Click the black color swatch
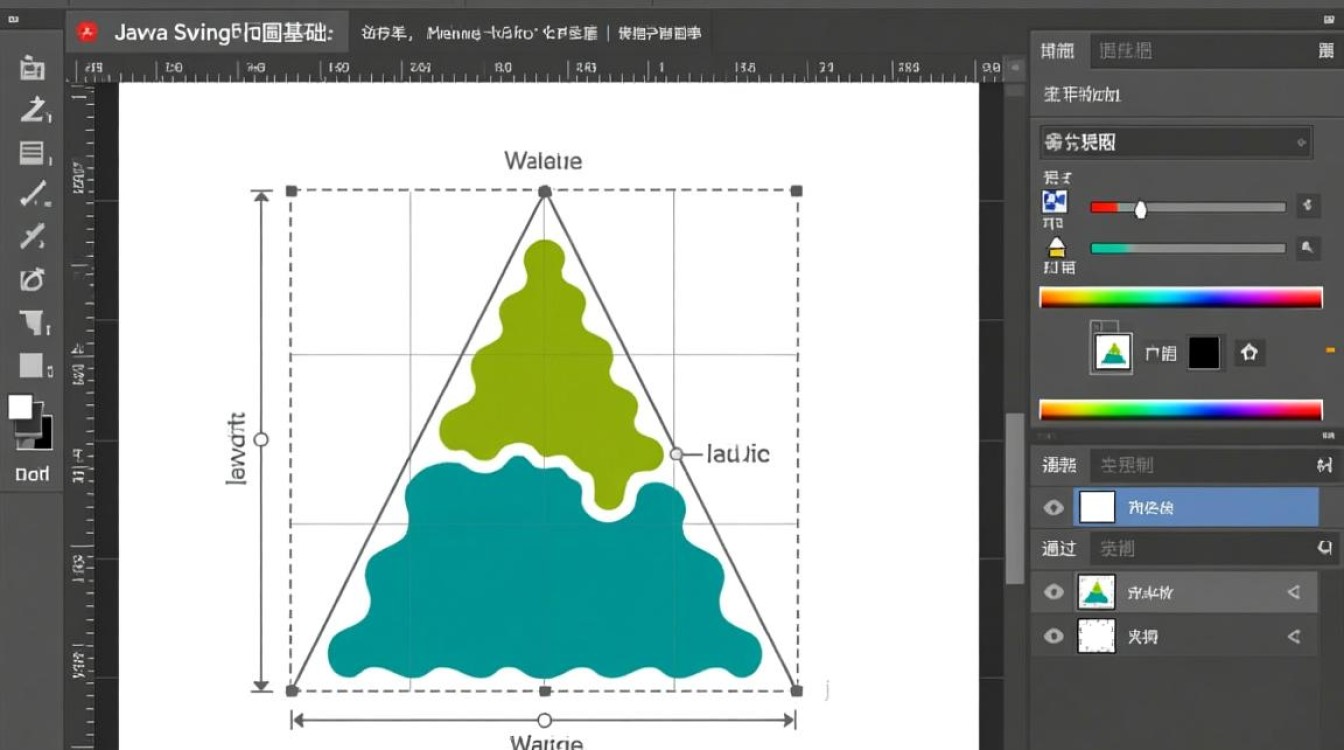Image resolution: width=1344 pixels, height=750 pixels. point(1204,352)
